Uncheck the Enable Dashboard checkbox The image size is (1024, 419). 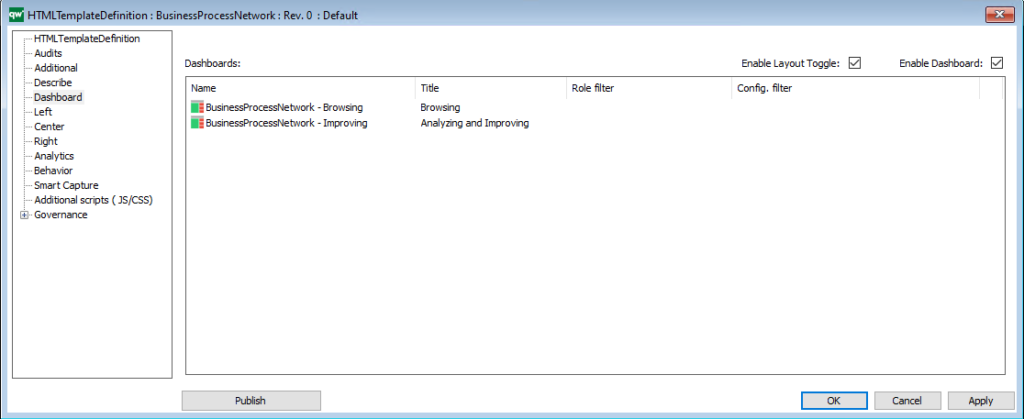[x=996, y=64]
